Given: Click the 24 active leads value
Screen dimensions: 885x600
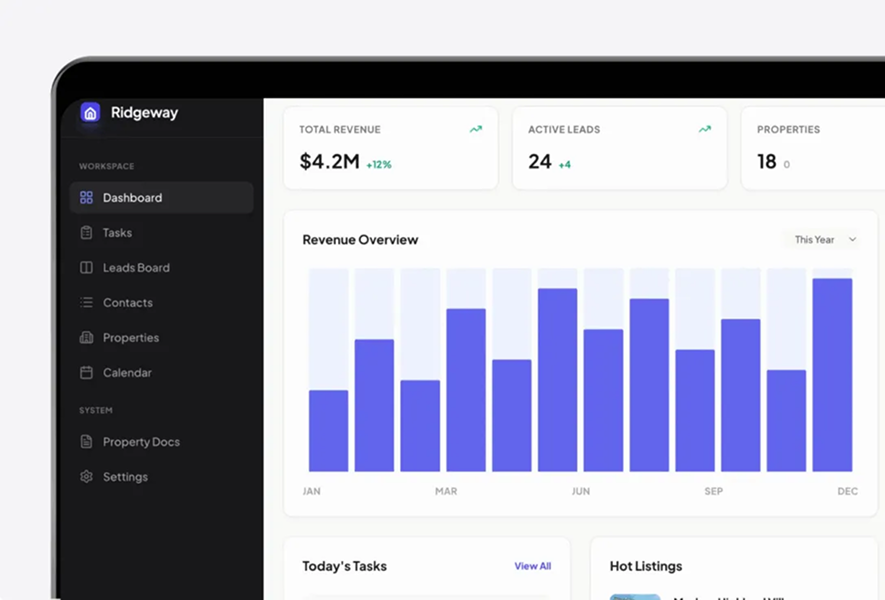Looking at the screenshot, I should click(540, 161).
